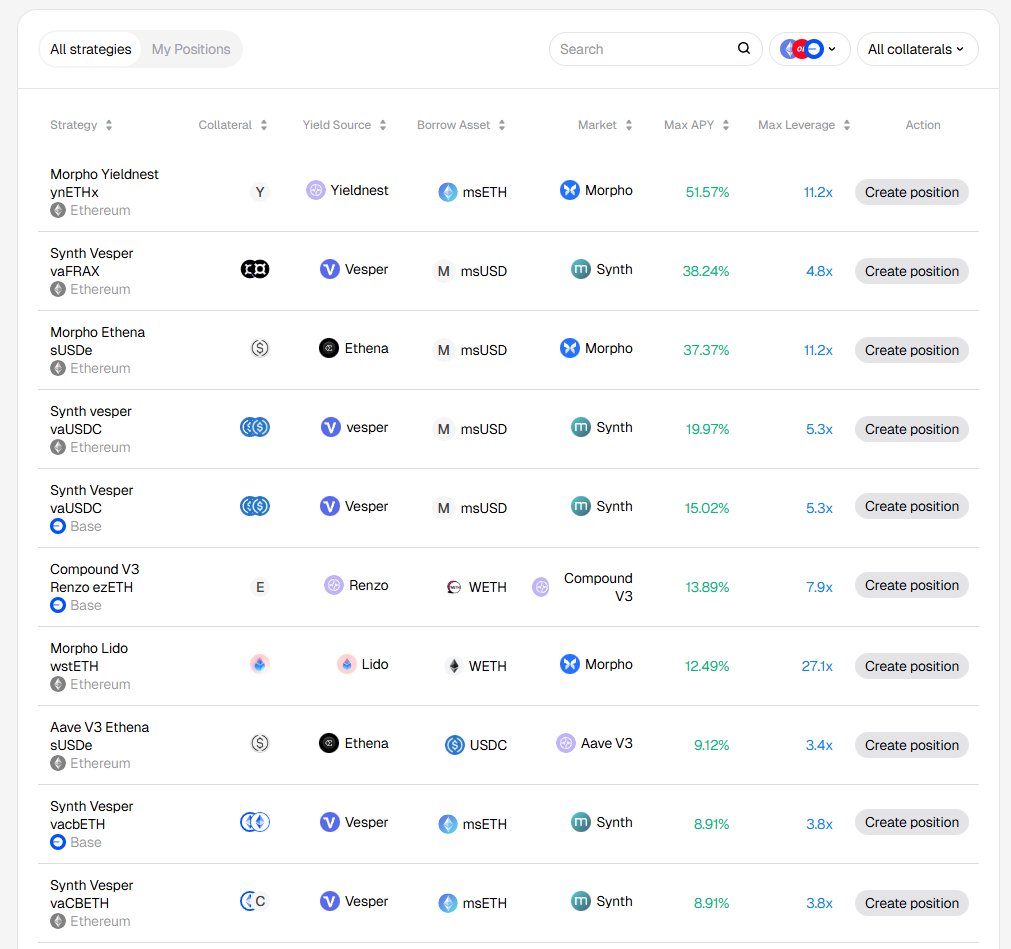Create position for Aave V3 Ethena sUSDe
1011x949 pixels.
tap(911, 745)
